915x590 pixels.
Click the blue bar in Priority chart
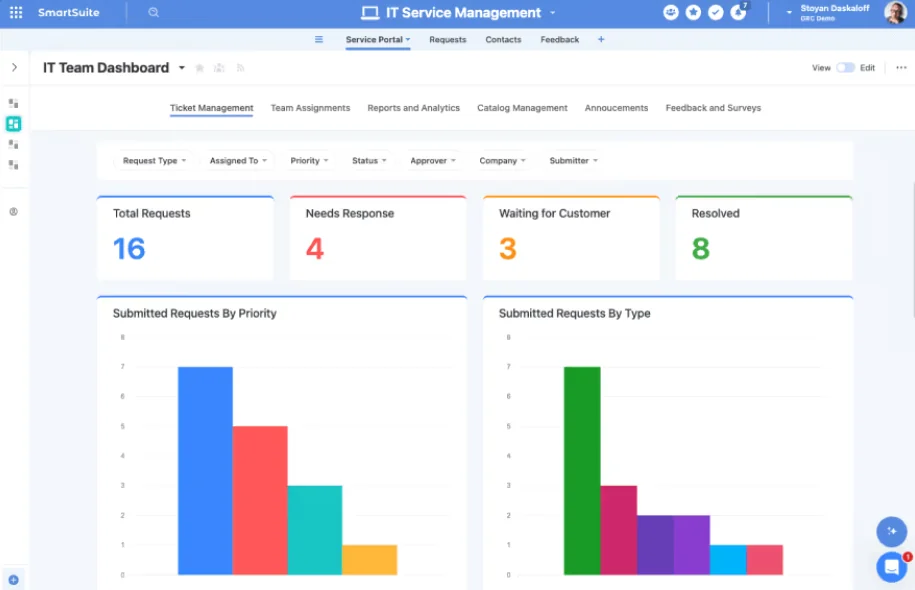[x=205, y=471]
